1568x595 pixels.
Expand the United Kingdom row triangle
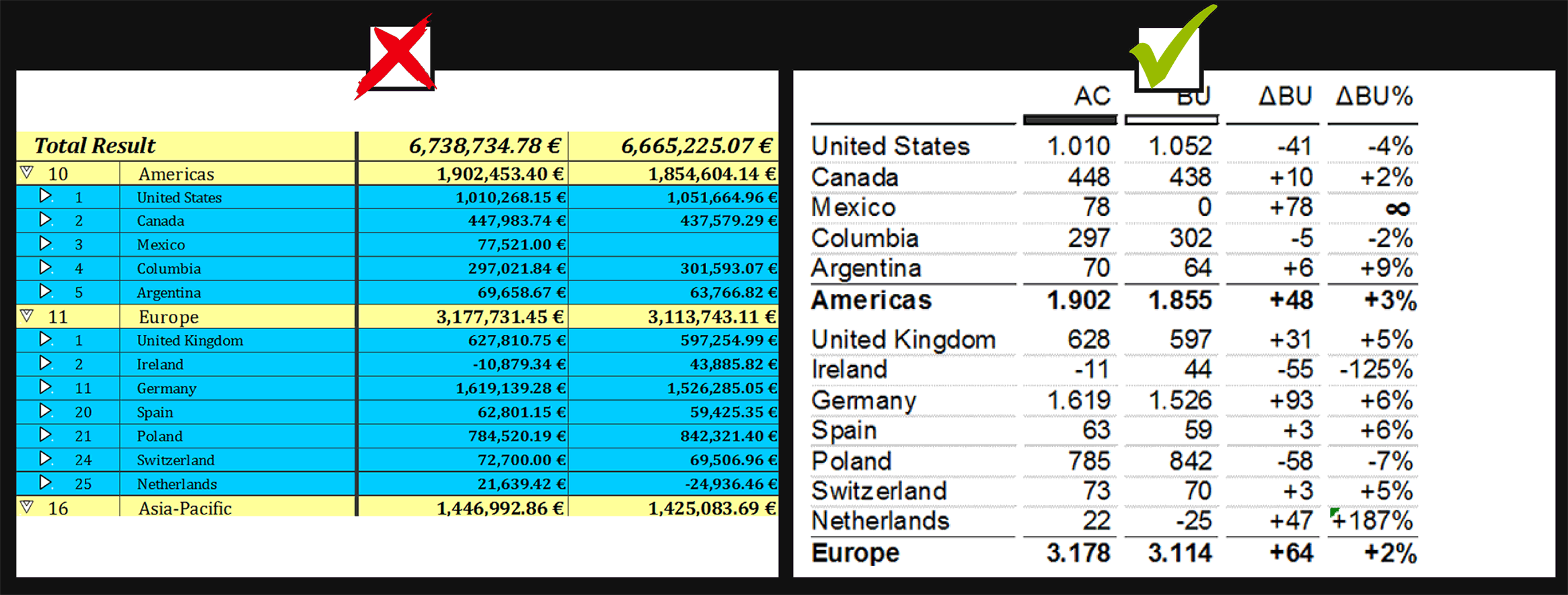[x=45, y=339]
